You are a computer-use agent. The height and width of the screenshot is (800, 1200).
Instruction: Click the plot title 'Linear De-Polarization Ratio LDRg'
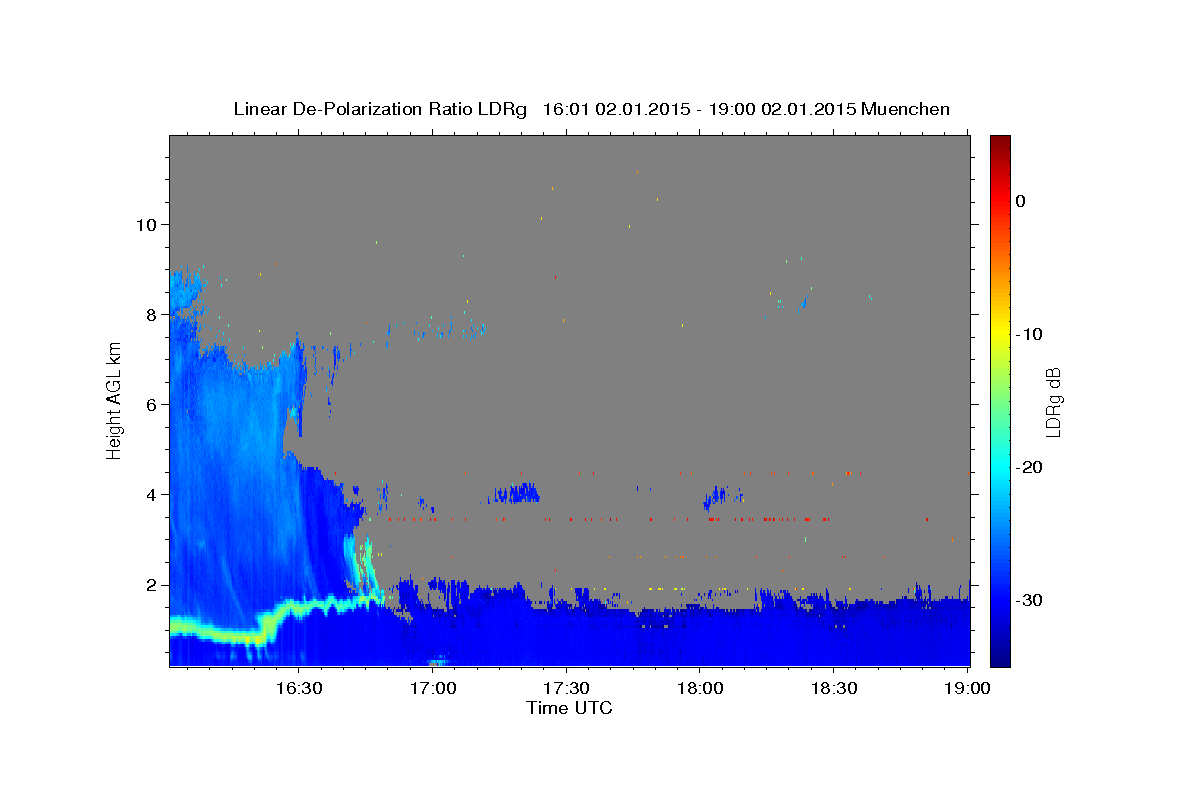click(x=379, y=109)
